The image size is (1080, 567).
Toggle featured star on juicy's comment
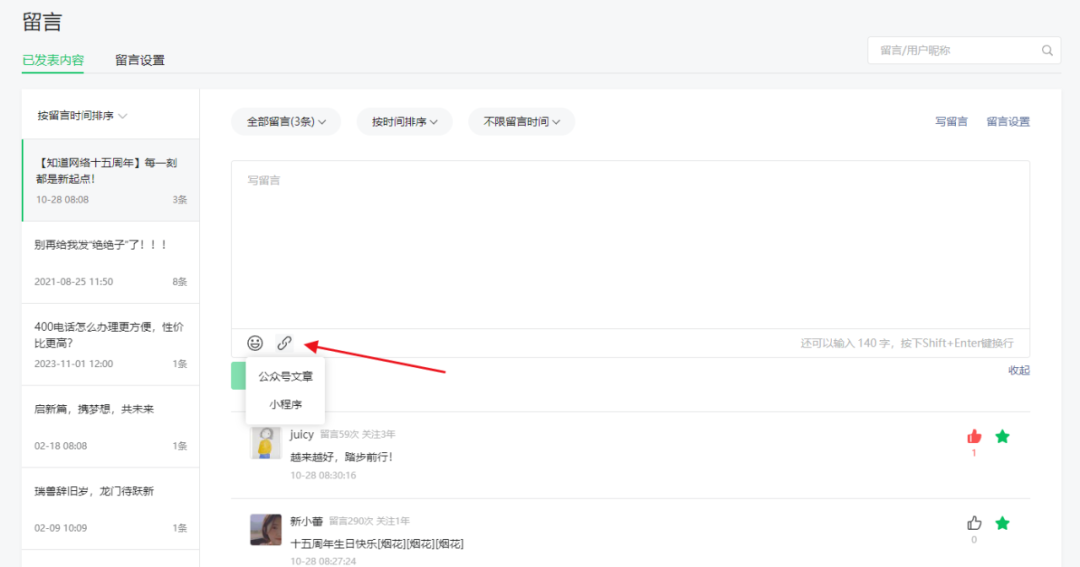[1002, 436]
